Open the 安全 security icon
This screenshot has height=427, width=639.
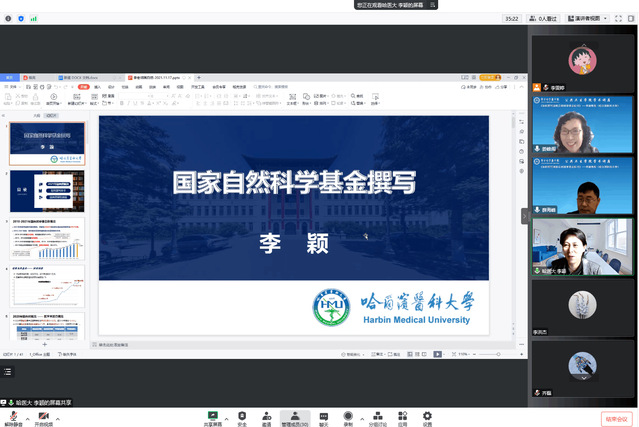242,414
